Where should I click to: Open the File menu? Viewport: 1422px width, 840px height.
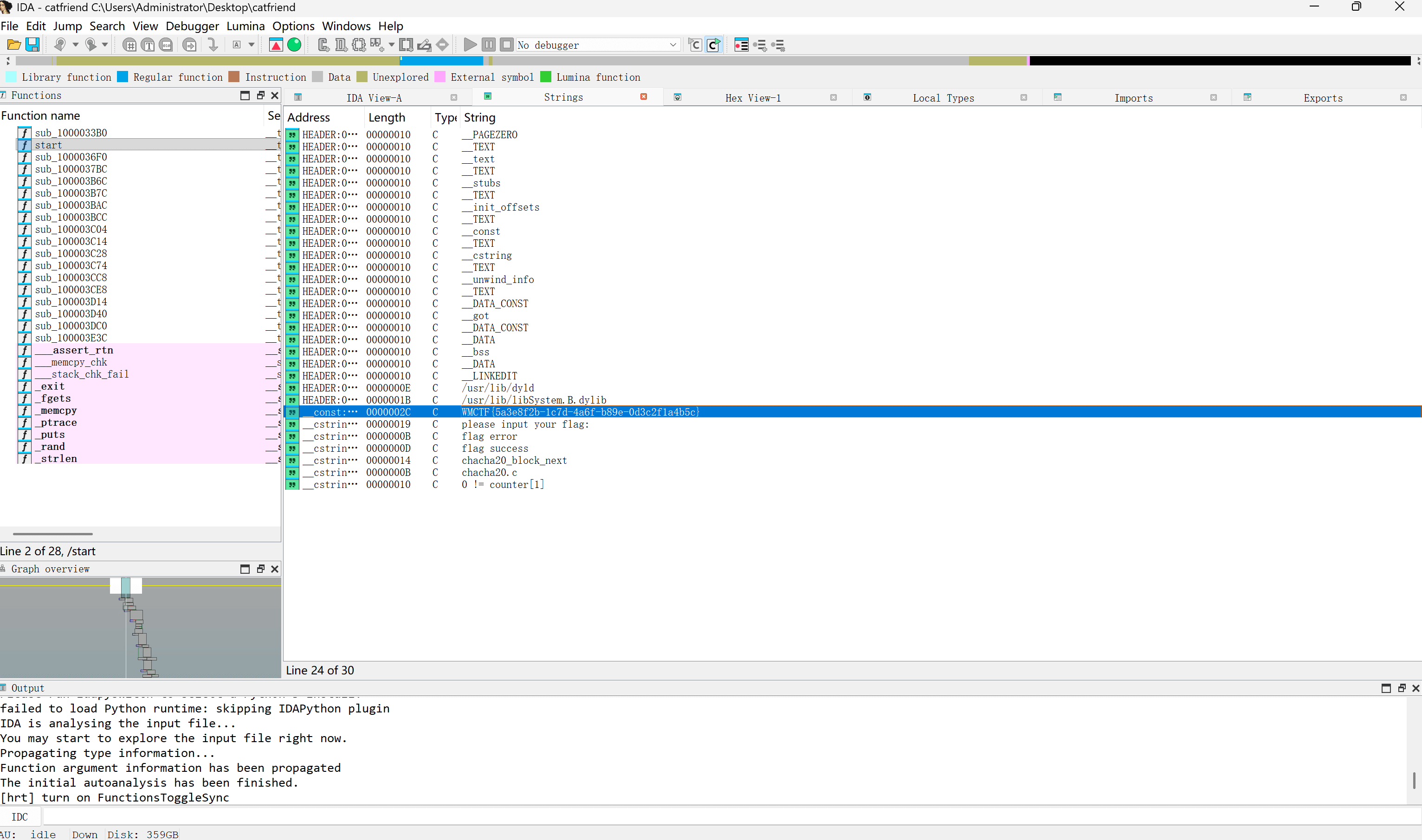[x=10, y=26]
